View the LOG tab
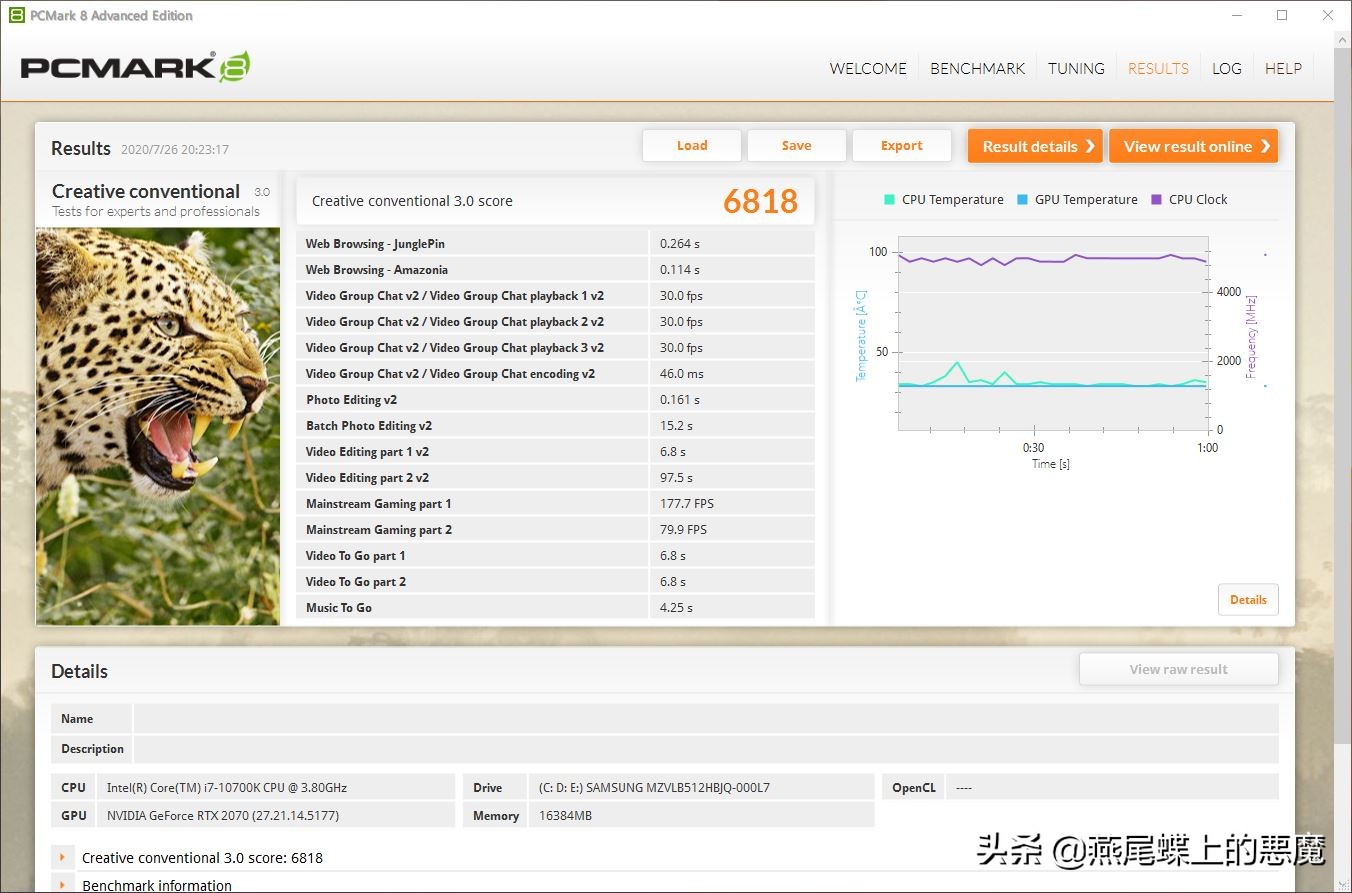1352x893 pixels. (x=1226, y=68)
